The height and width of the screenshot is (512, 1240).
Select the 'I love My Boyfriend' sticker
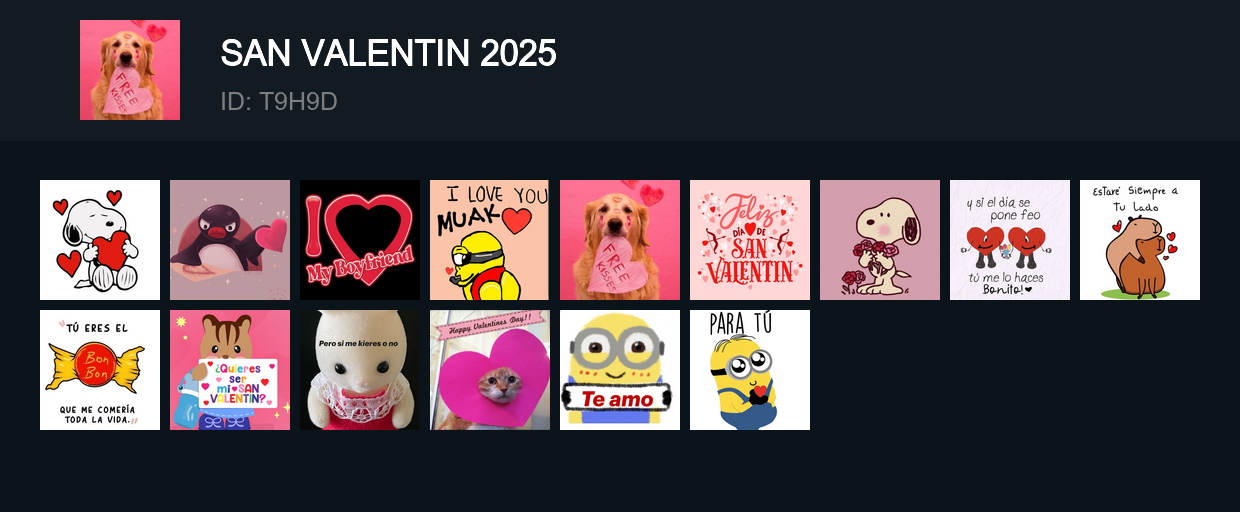point(360,240)
